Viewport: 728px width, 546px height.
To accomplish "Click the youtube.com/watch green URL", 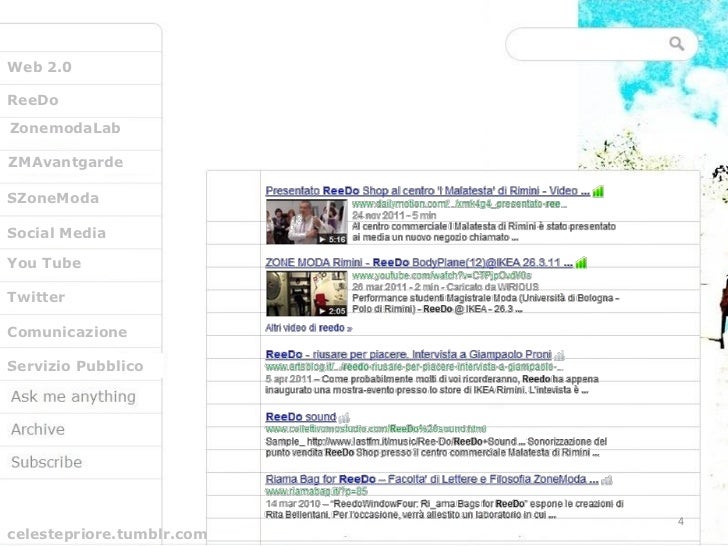I will click(442, 276).
